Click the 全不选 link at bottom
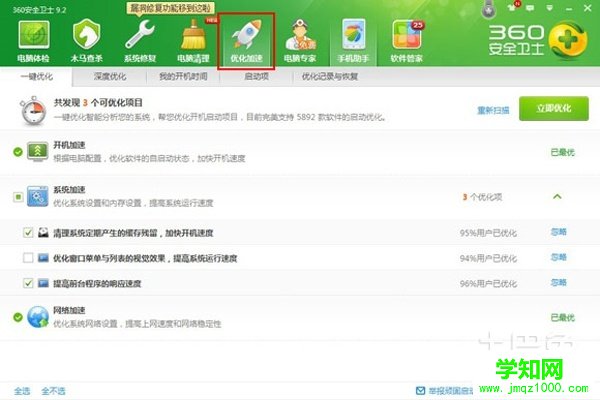 click(x=53, y=391)
